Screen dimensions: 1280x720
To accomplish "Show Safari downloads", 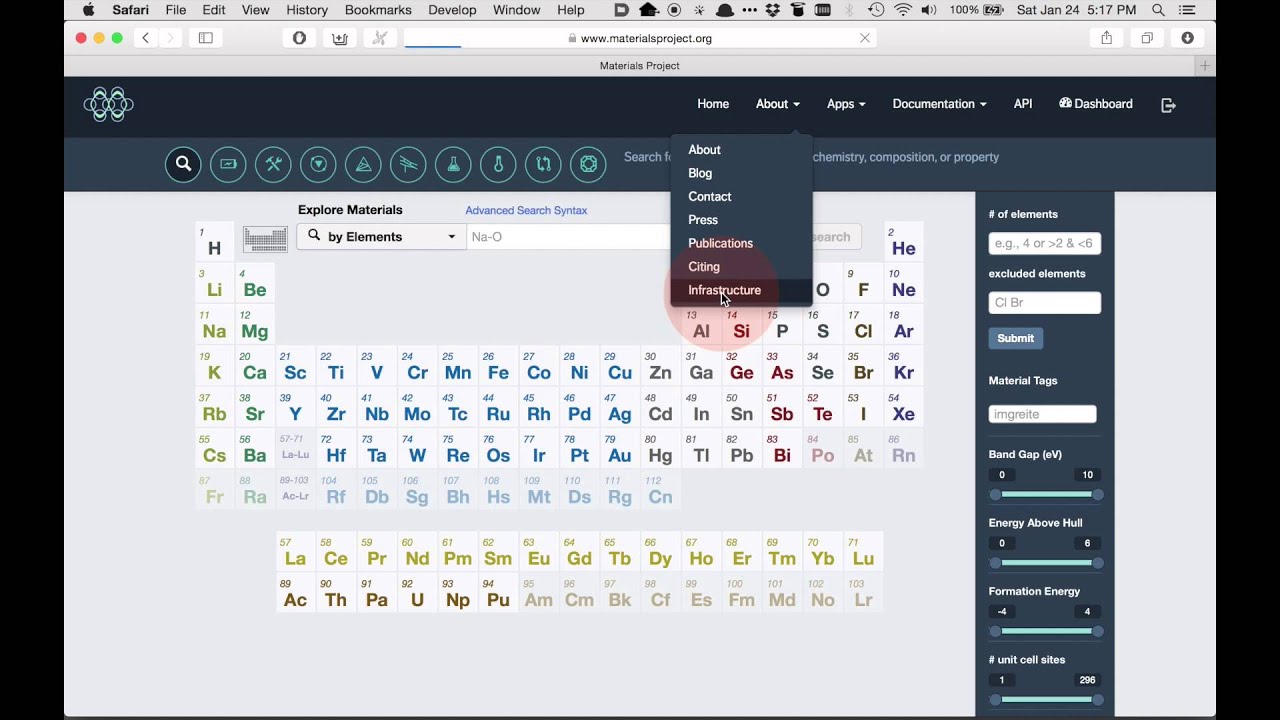I will tap(1187, 38).
